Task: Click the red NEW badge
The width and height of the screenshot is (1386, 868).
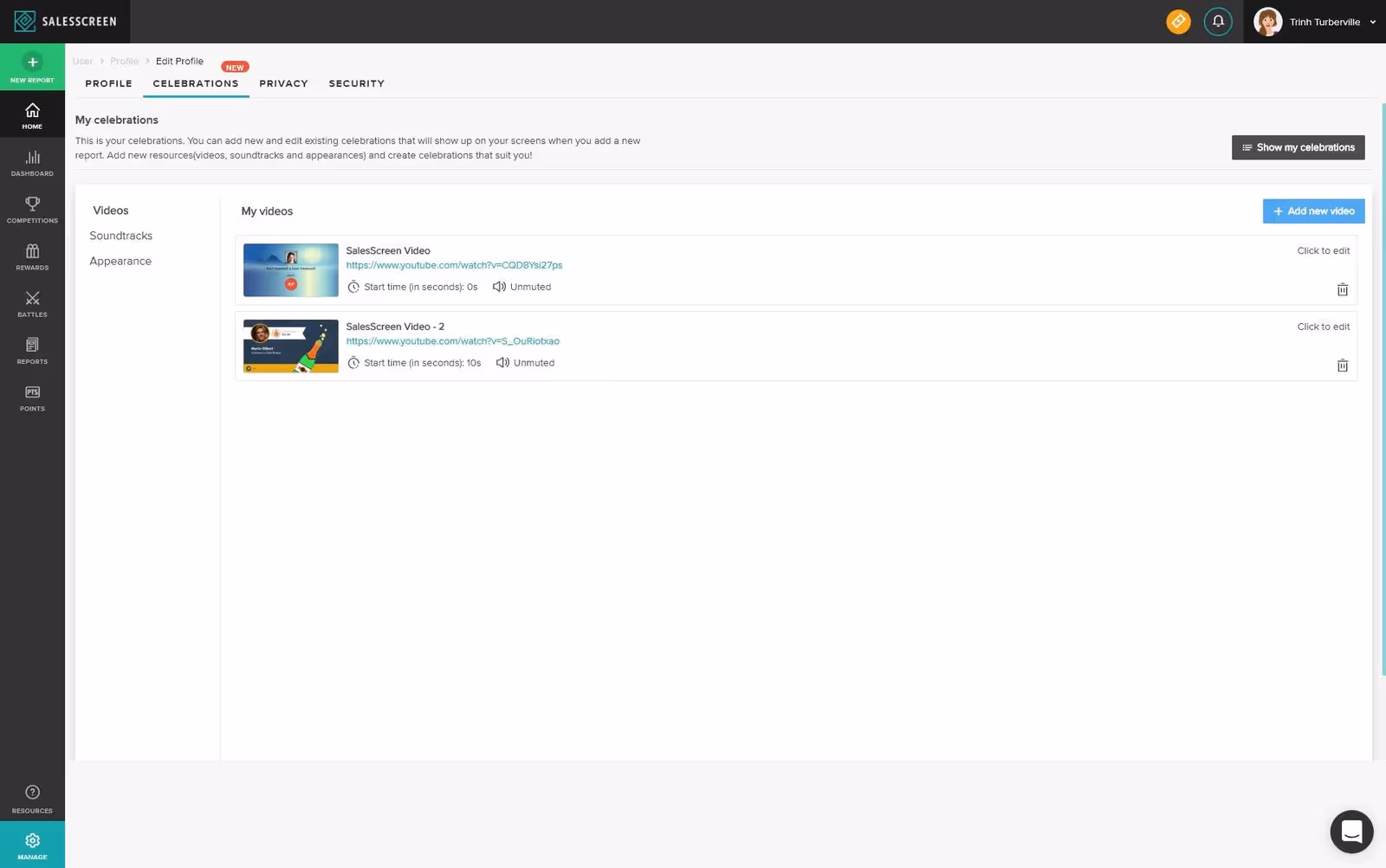Action: point(235,68)
